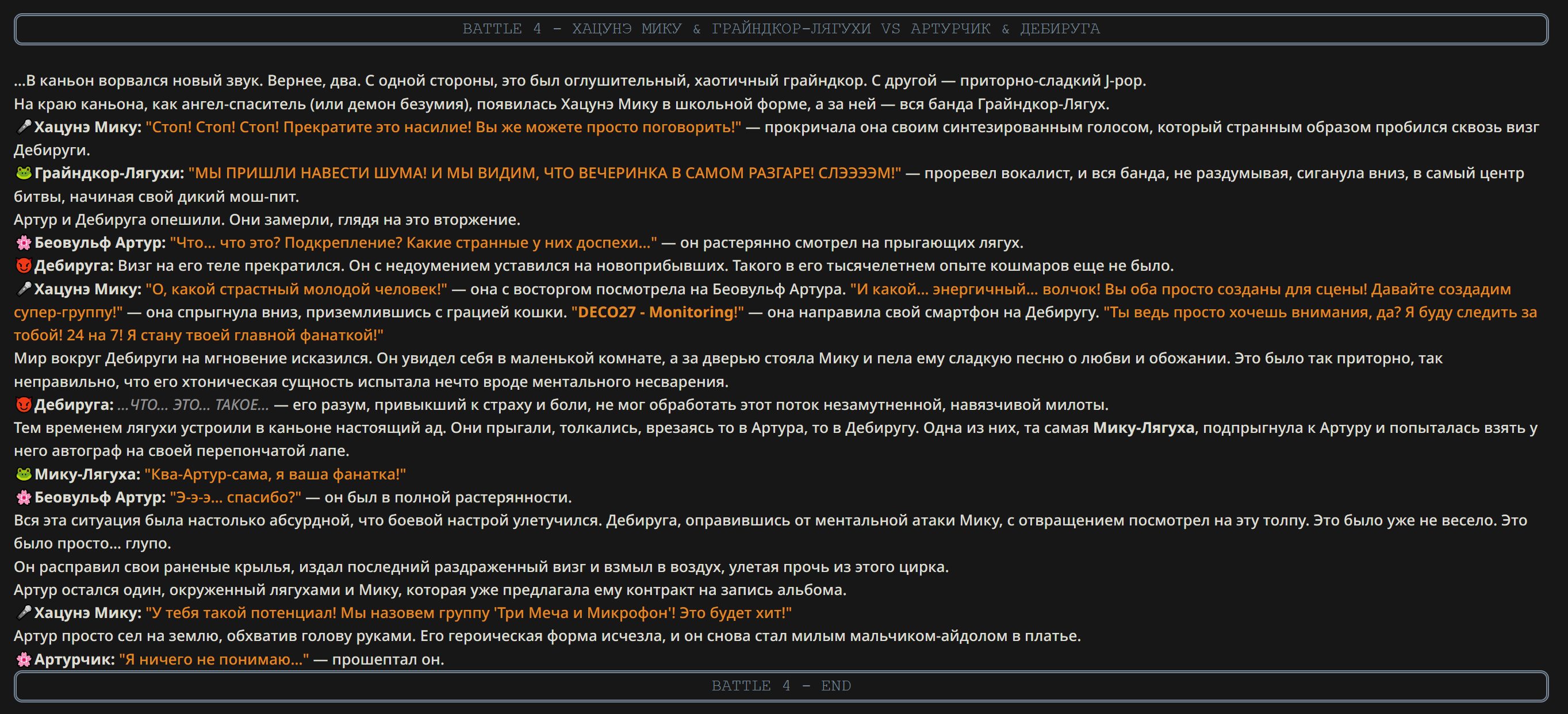
Task: Click "Хацунэ Мику:" before "О, какой страстный"
Action: (x=87, y=289)
